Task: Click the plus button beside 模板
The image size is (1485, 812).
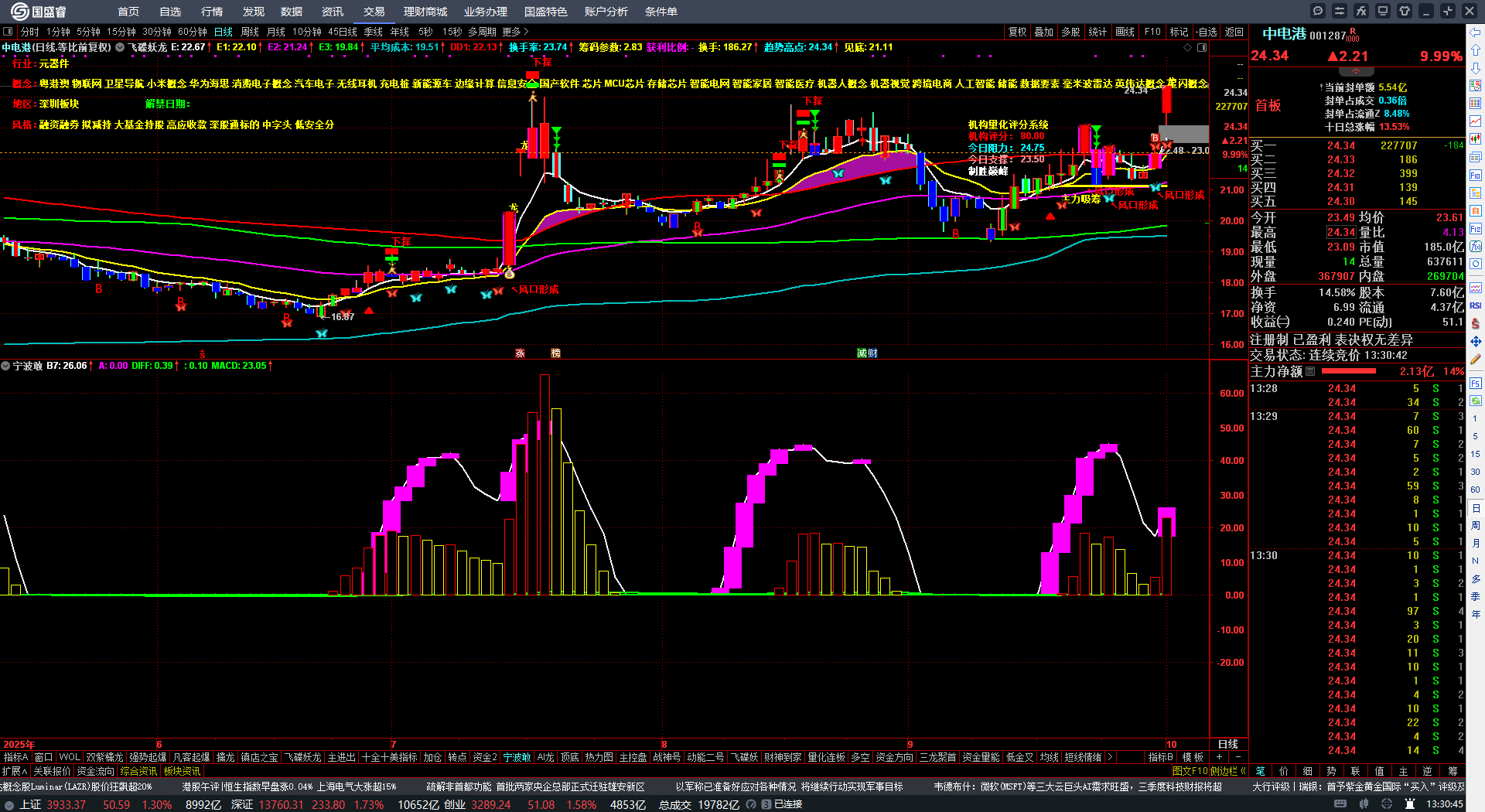Action: coord(1220,757)
